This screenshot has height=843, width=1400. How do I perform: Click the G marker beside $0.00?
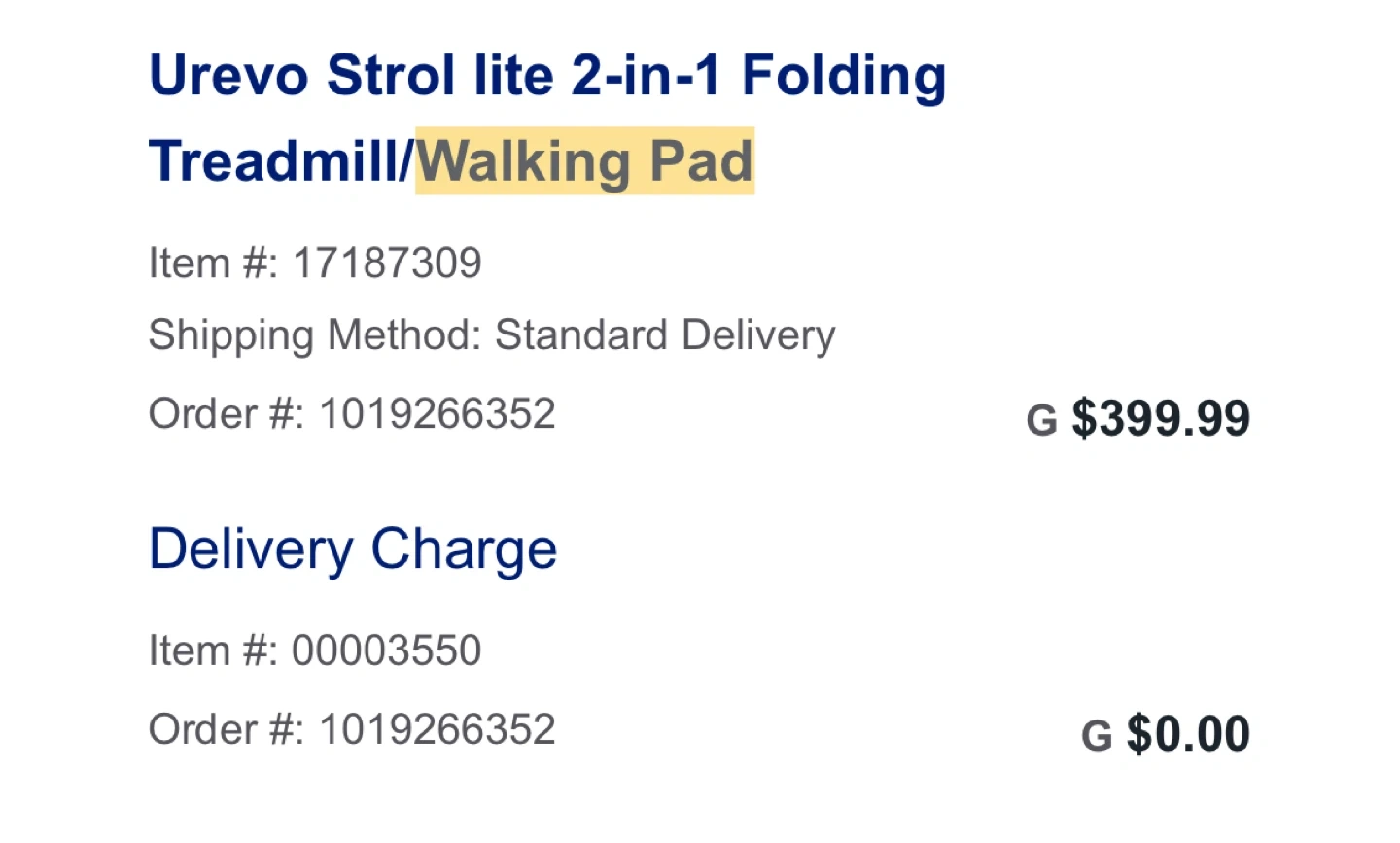1097,736
